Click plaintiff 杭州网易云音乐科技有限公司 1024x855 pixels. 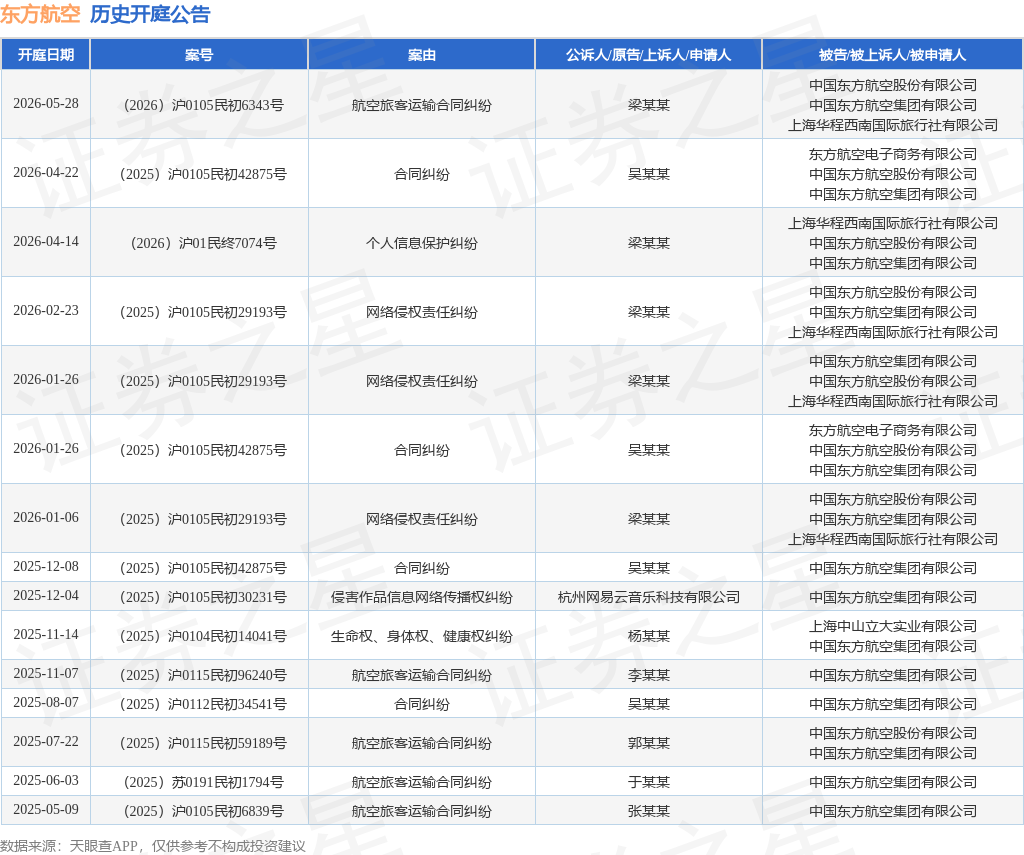pyautogui.click(x=648, y=597)
